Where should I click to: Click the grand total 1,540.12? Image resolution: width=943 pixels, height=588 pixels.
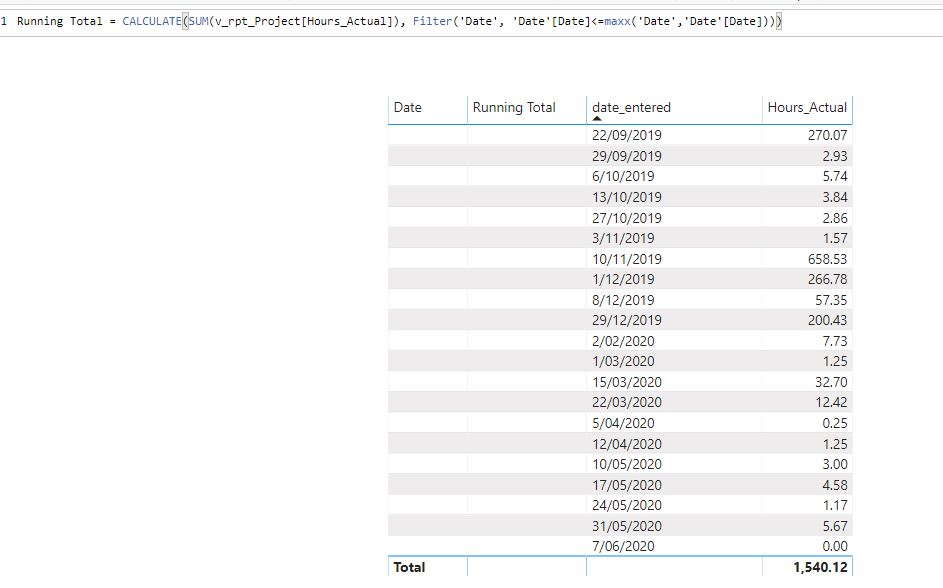pos(820,567)
